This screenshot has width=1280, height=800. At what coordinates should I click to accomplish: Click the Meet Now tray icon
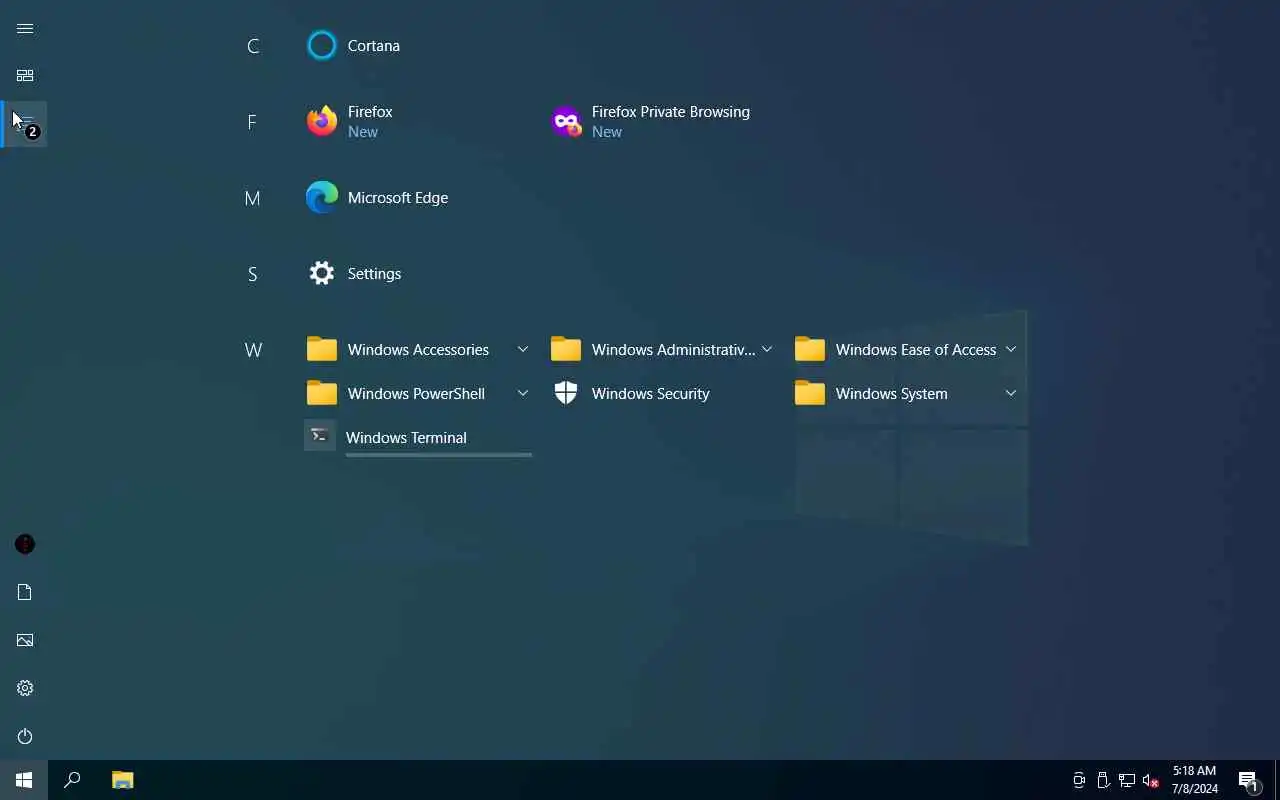(1079, 780)
